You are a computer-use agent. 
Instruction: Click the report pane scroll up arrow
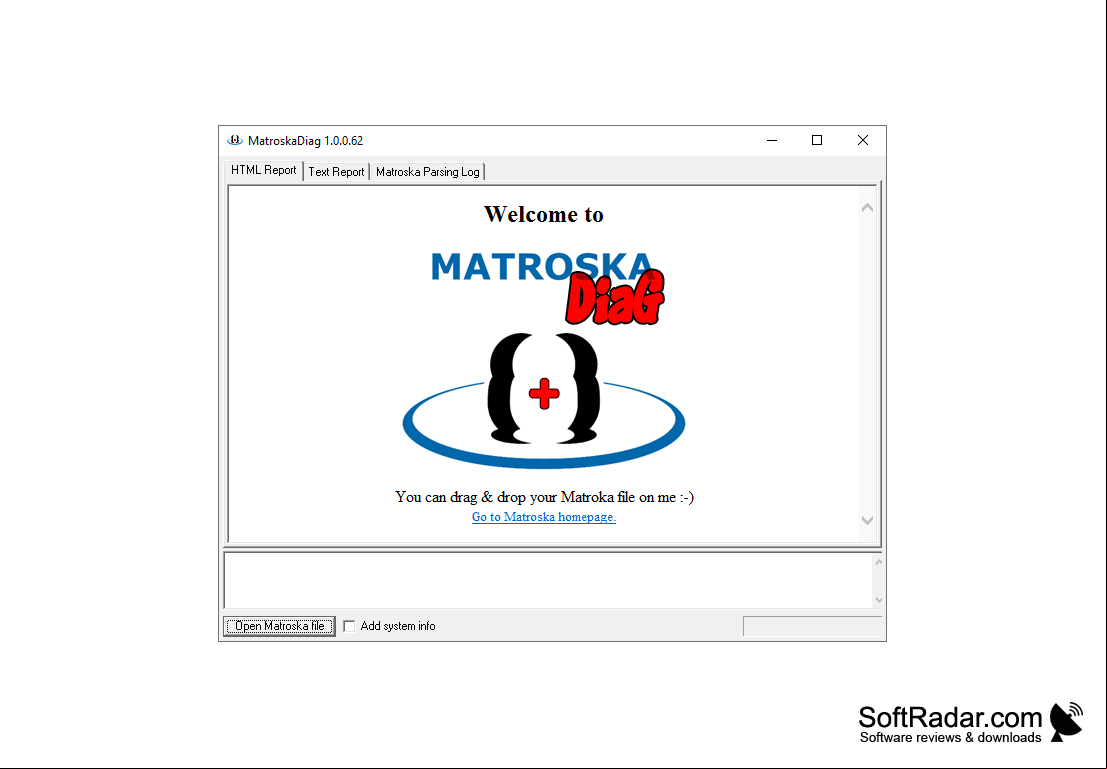(x=868, y=208)
